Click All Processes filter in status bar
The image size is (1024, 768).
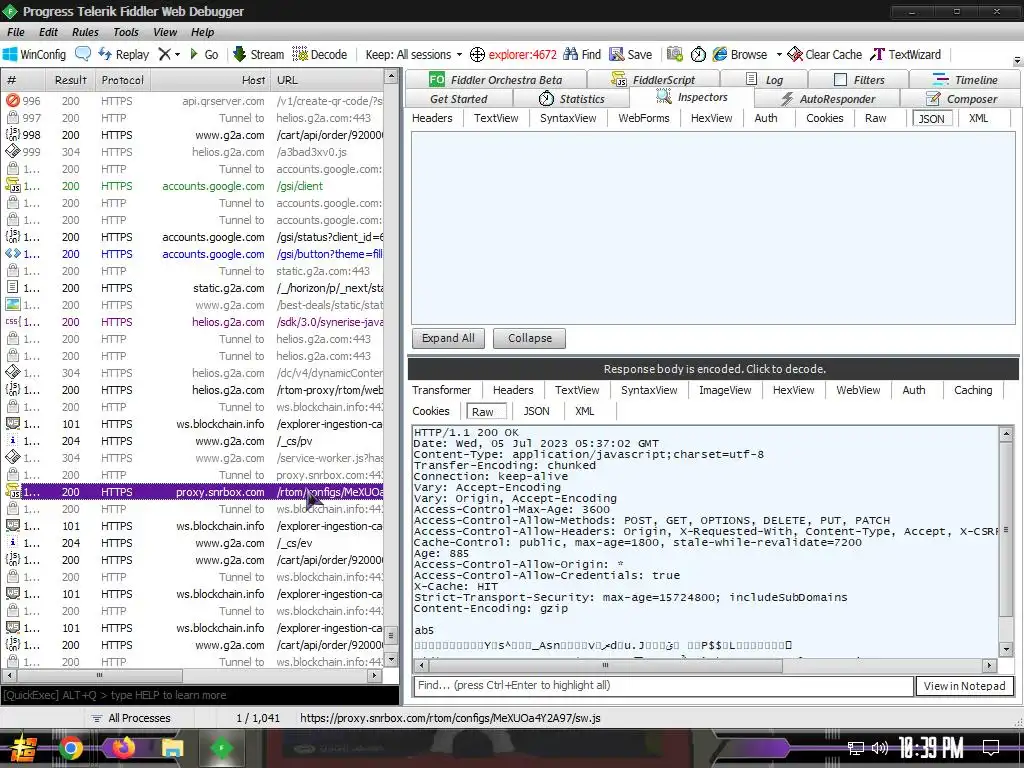point(131,718)
